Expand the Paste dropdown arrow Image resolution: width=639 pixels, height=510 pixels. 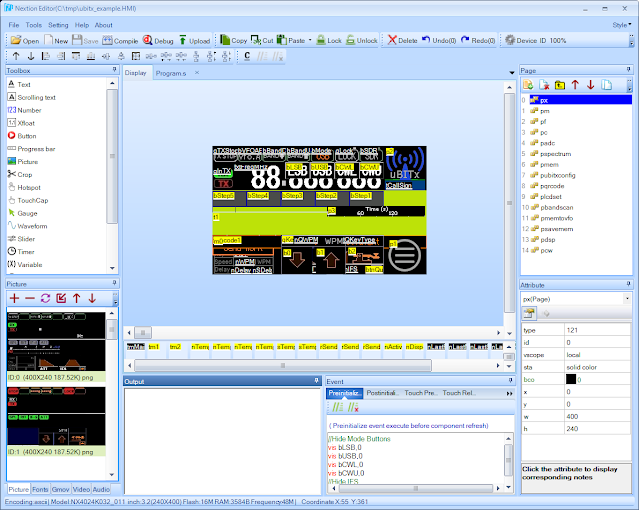coord(310,40)
